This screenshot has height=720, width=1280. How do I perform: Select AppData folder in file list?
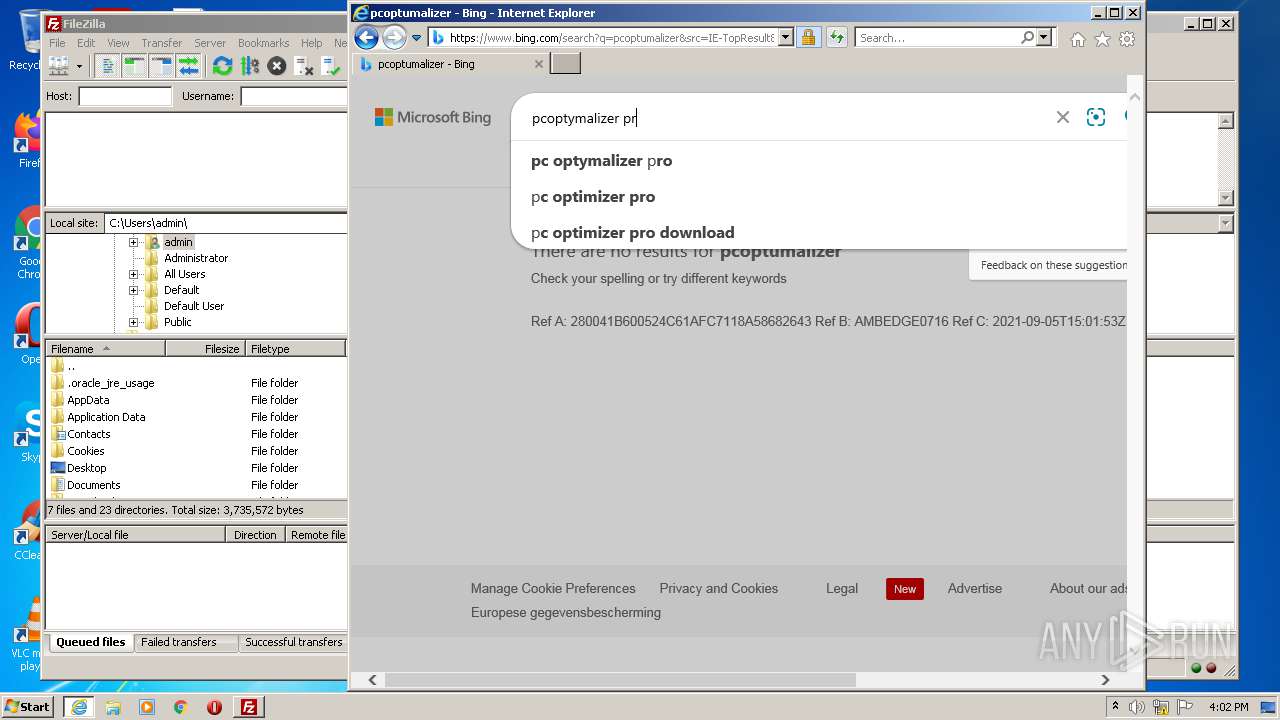88,400
